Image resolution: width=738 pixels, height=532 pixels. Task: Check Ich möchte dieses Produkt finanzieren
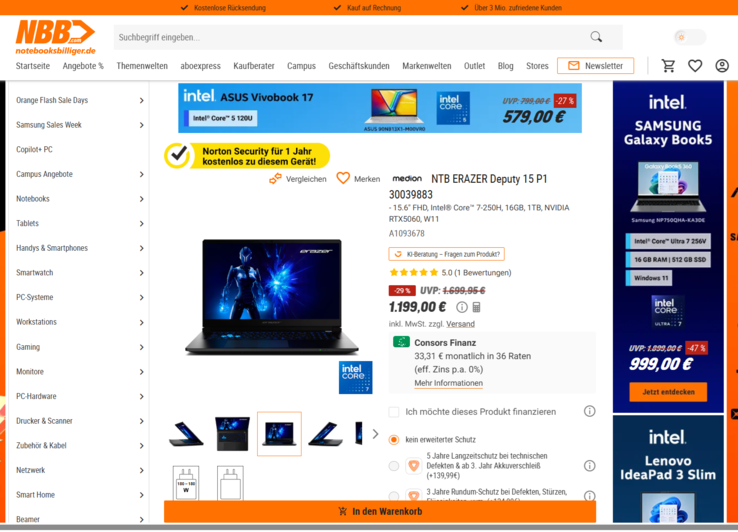point(394,411)
